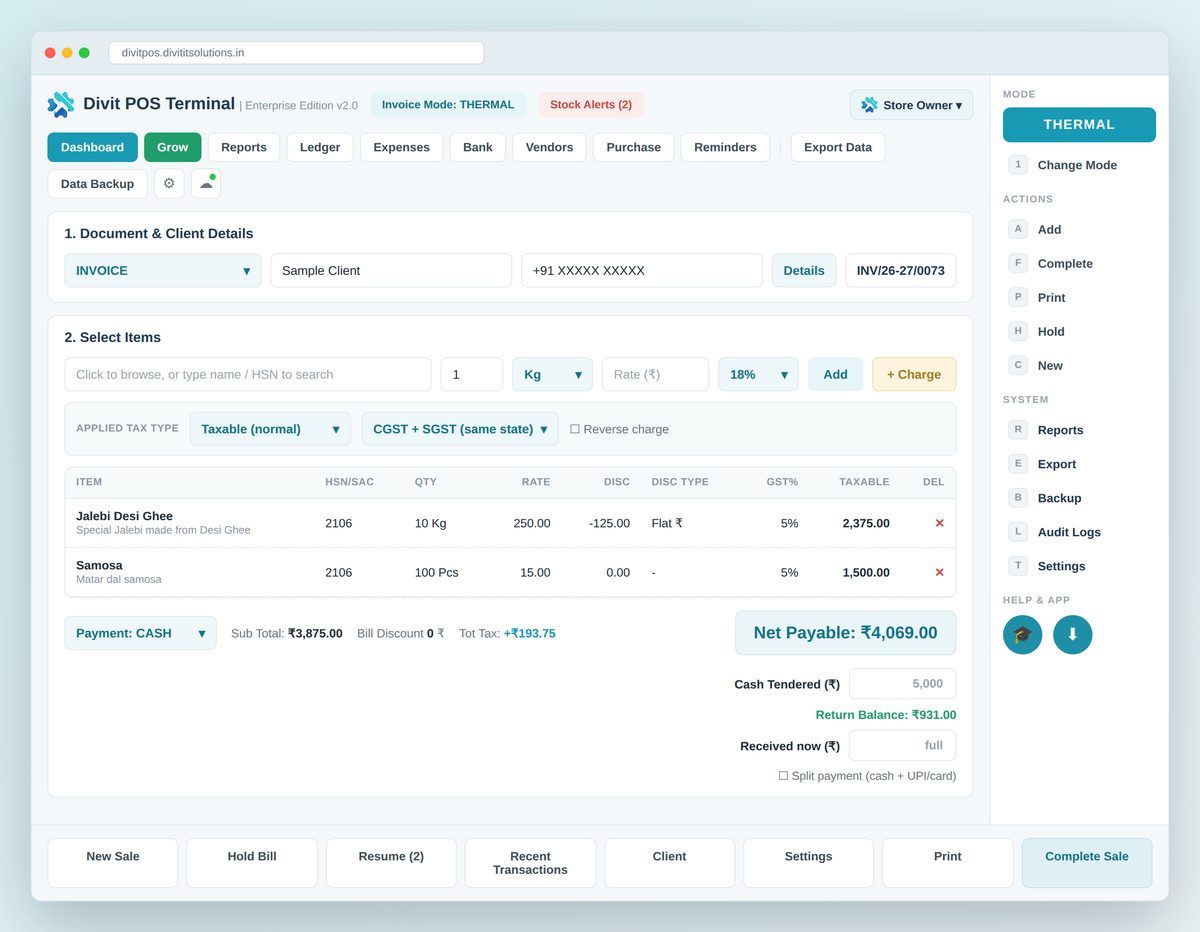Click the Hold Bill button
Image resolution: width=1200 pixels, height=932 pixels.
pos(252,863)
